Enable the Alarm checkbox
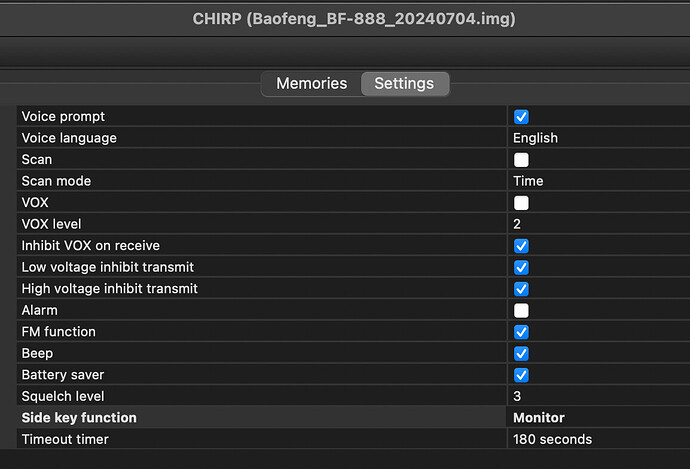The height and width of the screenshot is (469, 690). [x=521, y=311]
